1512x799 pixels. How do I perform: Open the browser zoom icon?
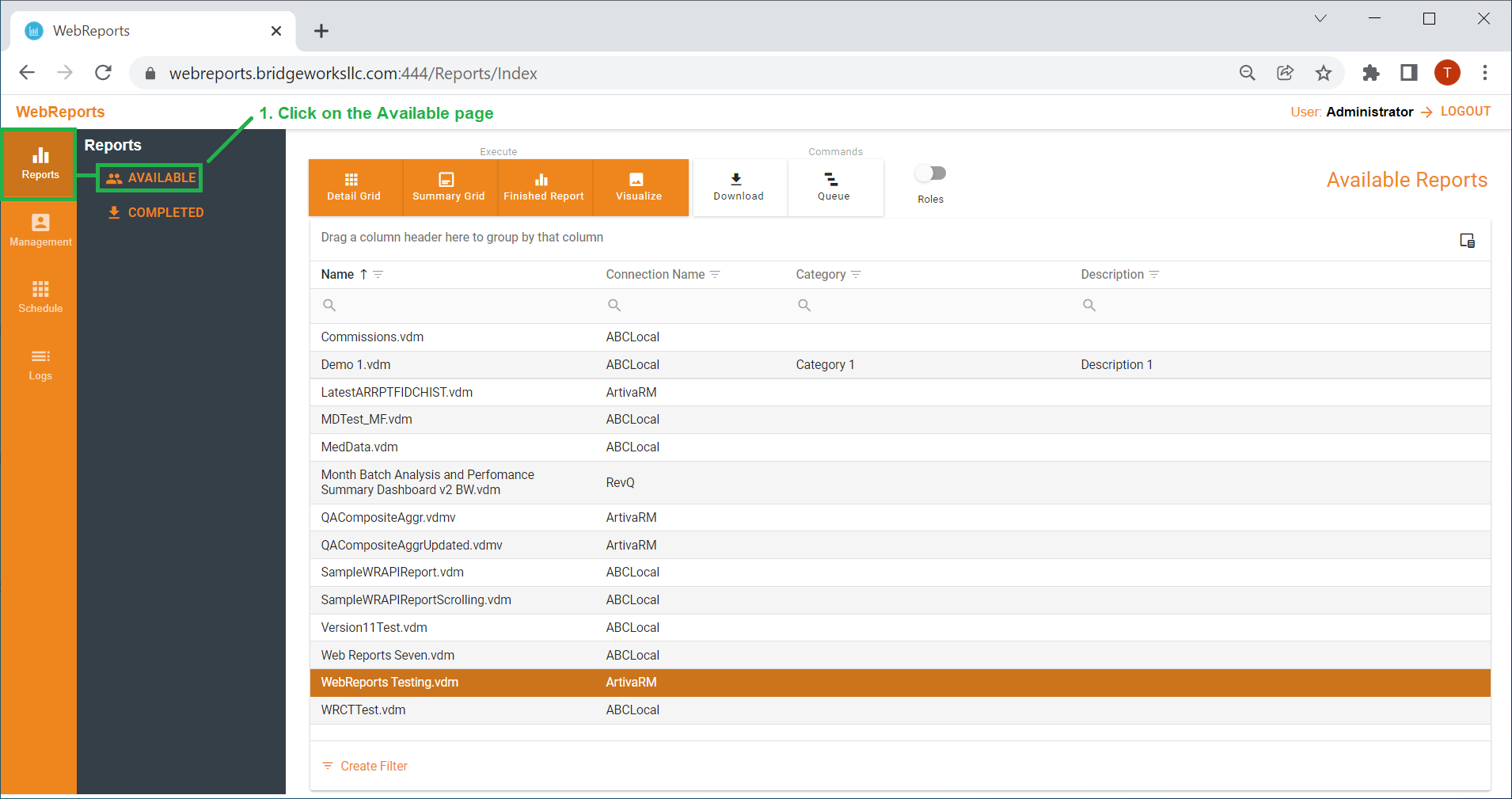point(1248,73)
